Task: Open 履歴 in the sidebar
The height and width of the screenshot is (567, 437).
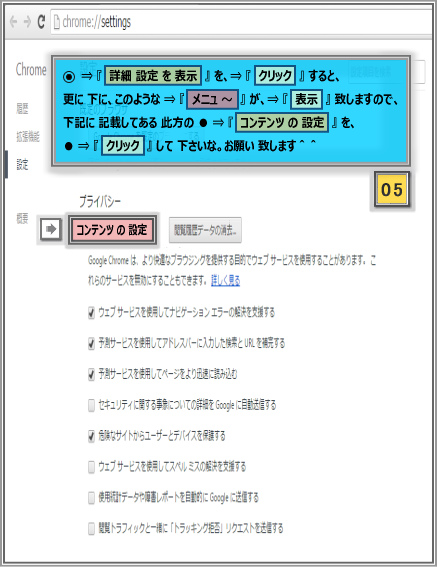Action: click(x=22, y=108)
